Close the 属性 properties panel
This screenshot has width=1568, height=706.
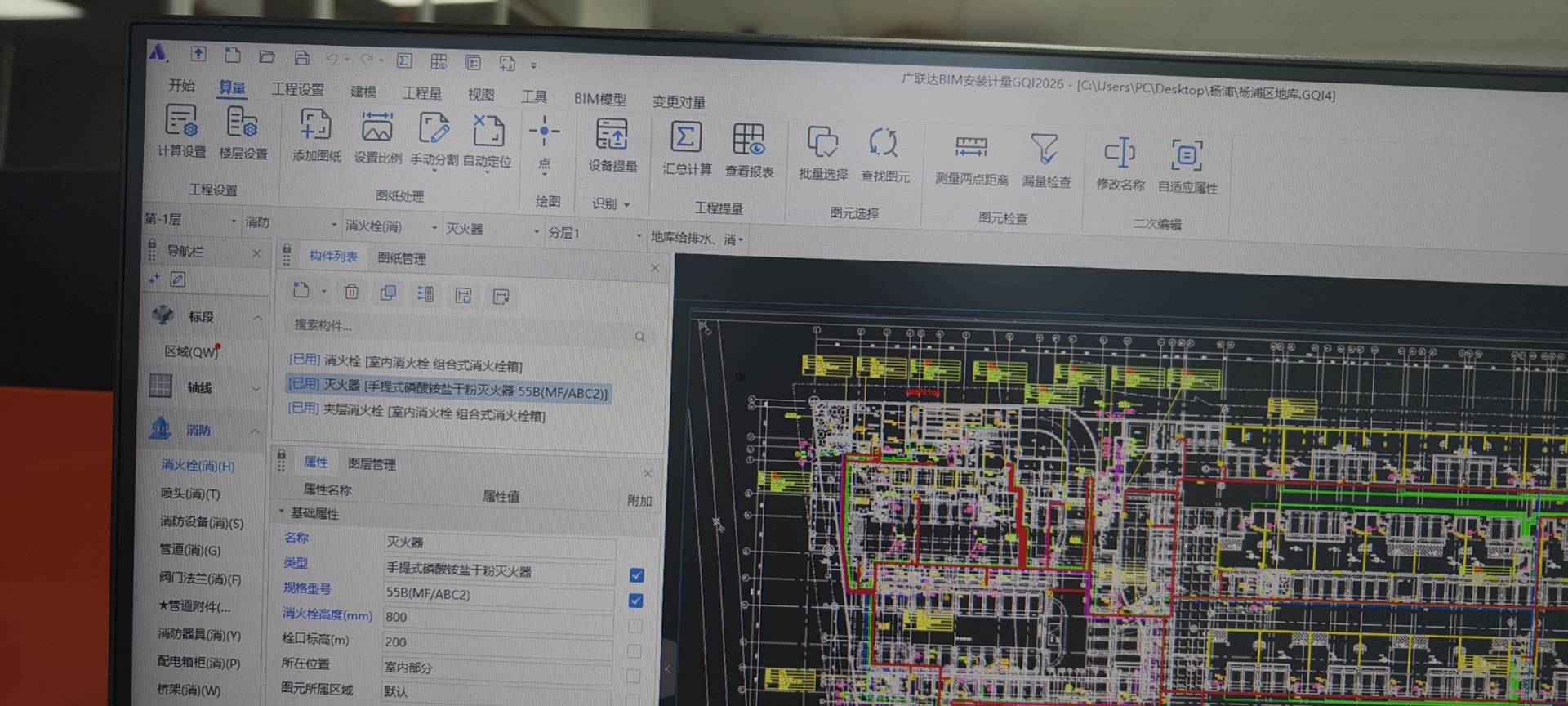tap(648, 473)
